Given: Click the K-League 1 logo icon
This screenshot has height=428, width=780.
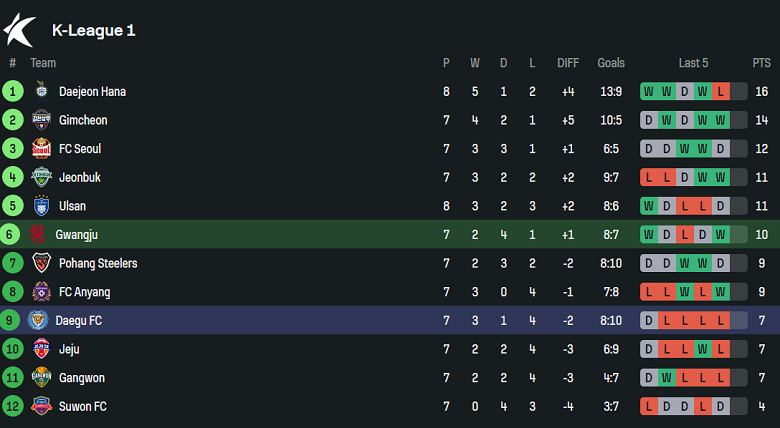Looking at the screenshot, I should pos(20,29).
